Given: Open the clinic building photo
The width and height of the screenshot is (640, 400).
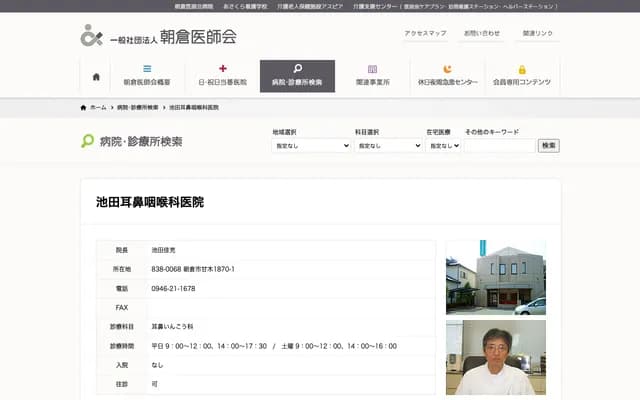Looking at the screenshot, I should [496, 277].
